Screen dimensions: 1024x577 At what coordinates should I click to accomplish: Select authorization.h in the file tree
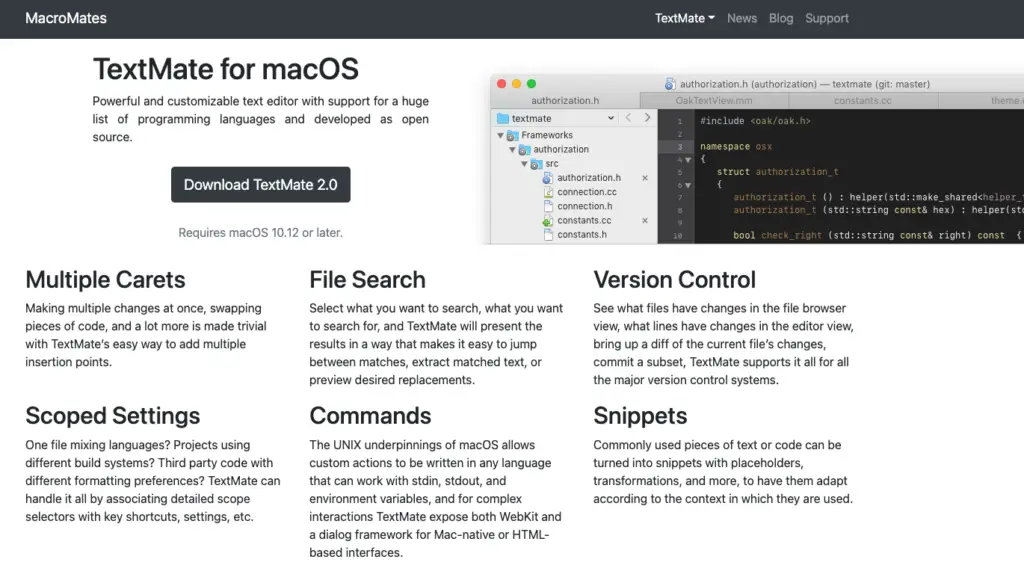[x=589, y=178]
